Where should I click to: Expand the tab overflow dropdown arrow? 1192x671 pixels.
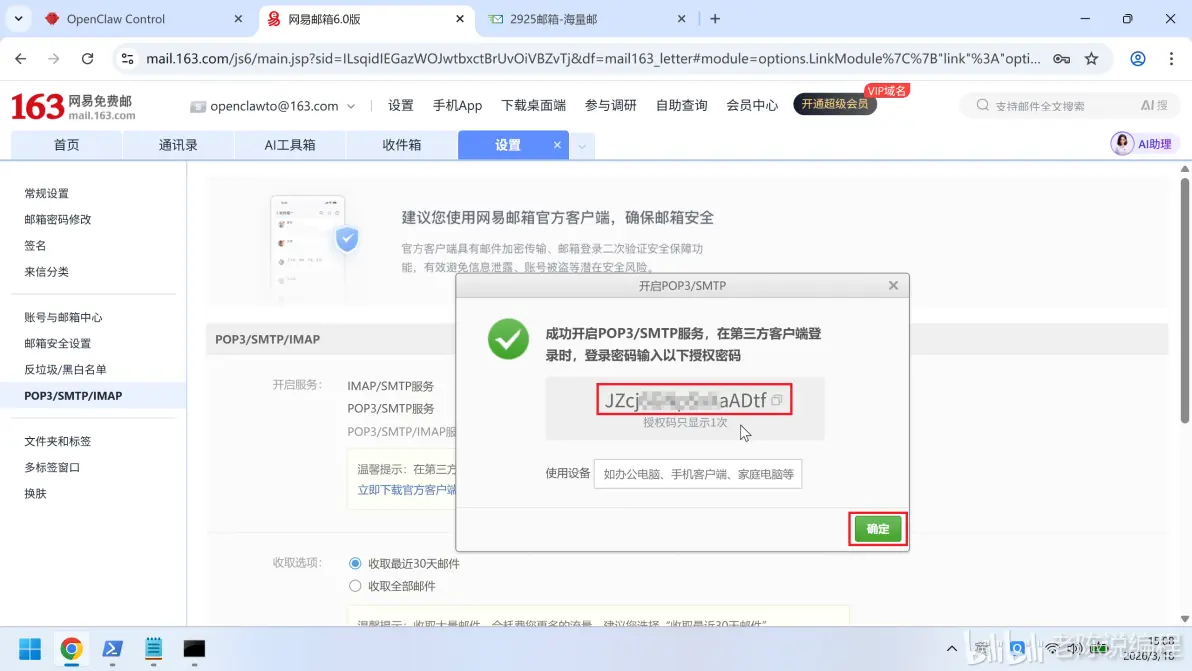click(582, 145)
